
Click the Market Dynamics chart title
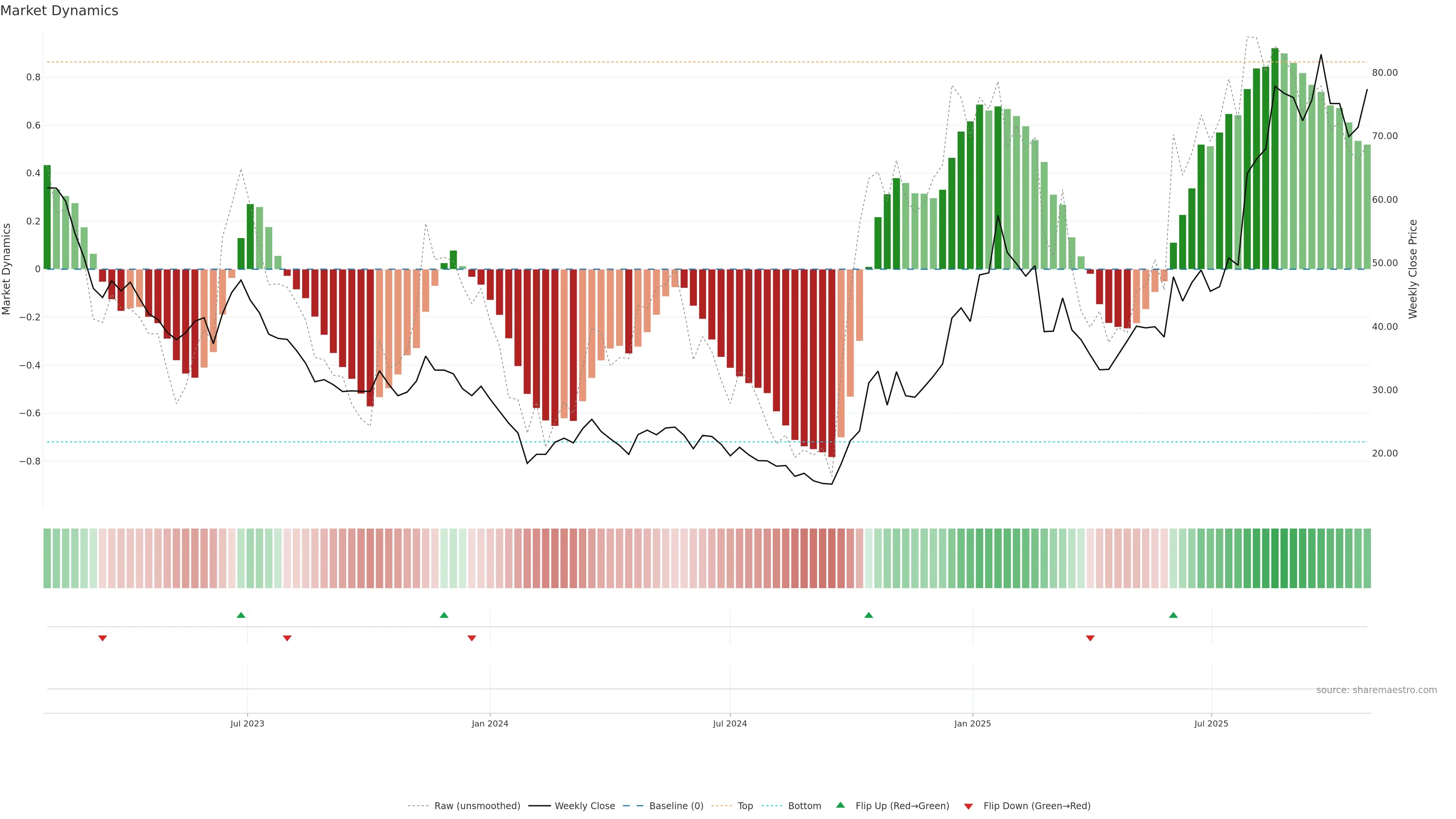point(60,11)
